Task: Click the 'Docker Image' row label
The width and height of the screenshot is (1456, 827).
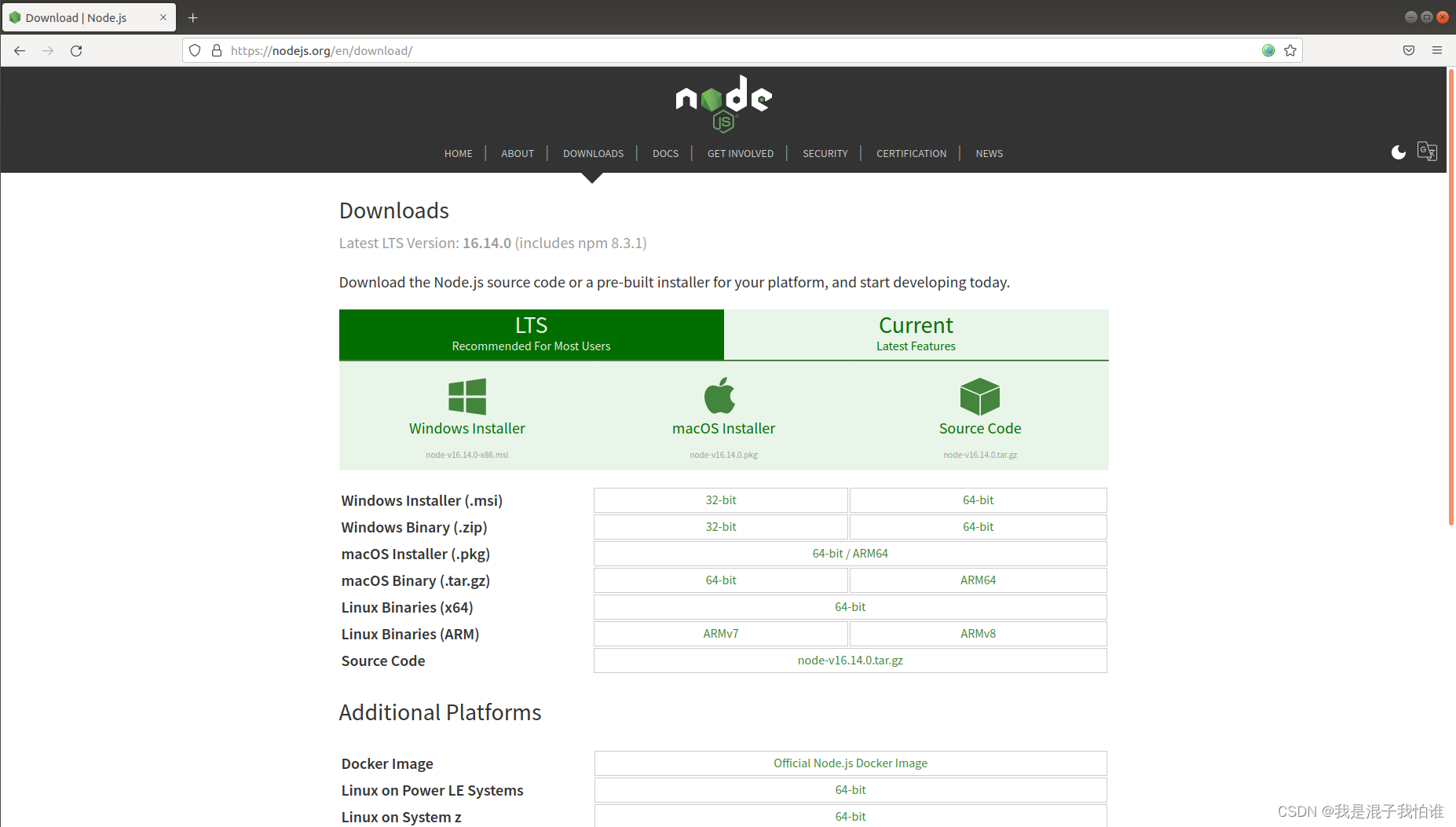Action: pos(387,763)
